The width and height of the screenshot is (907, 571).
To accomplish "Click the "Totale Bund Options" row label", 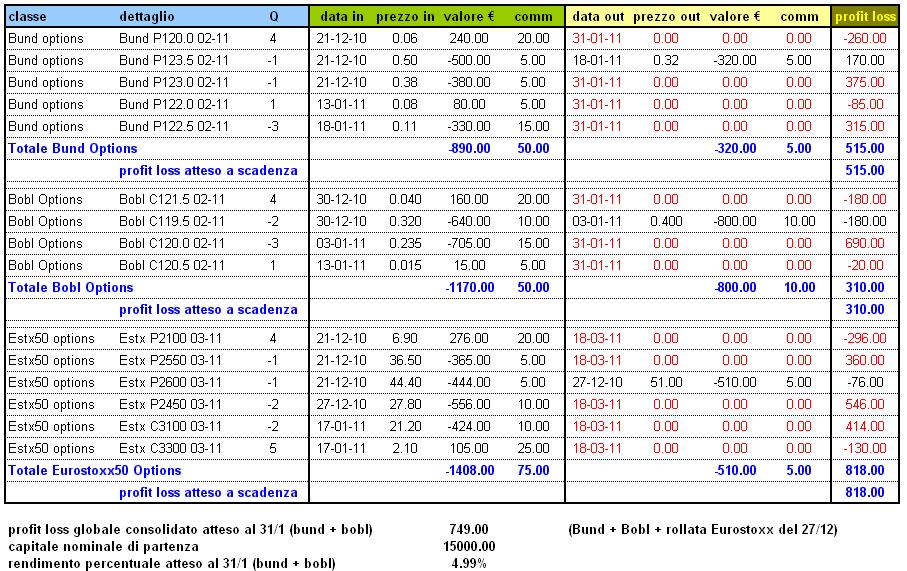I will [x=72, y=148].
